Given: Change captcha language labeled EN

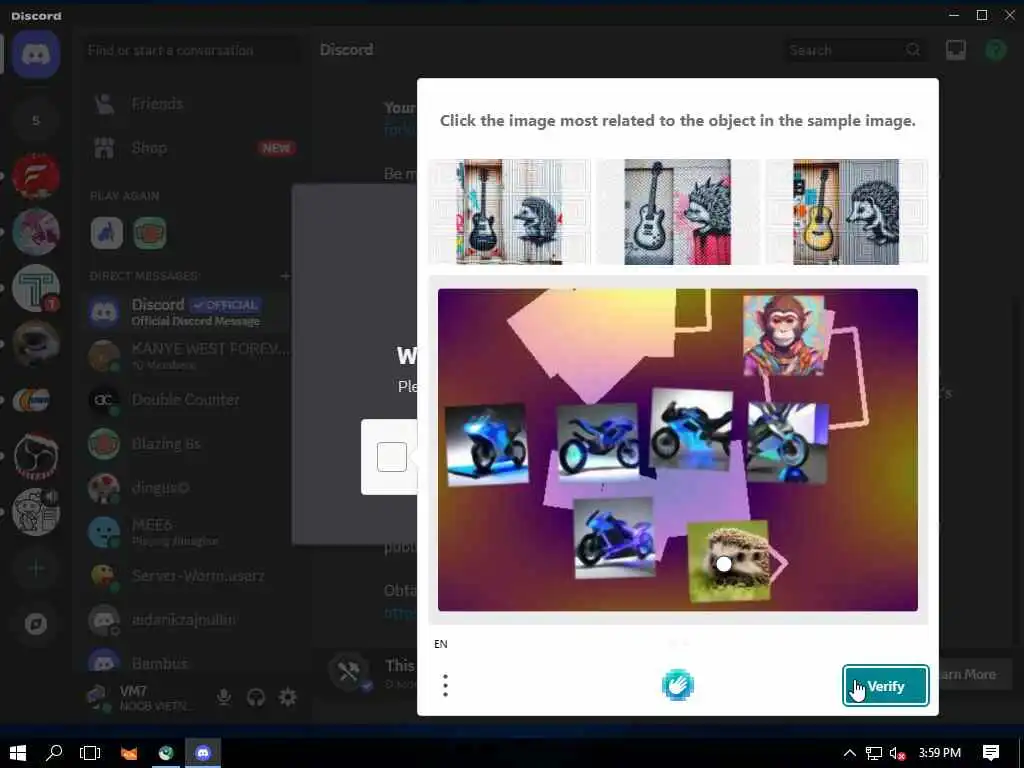Looking at the screenshot, I should tap(441, 644).
